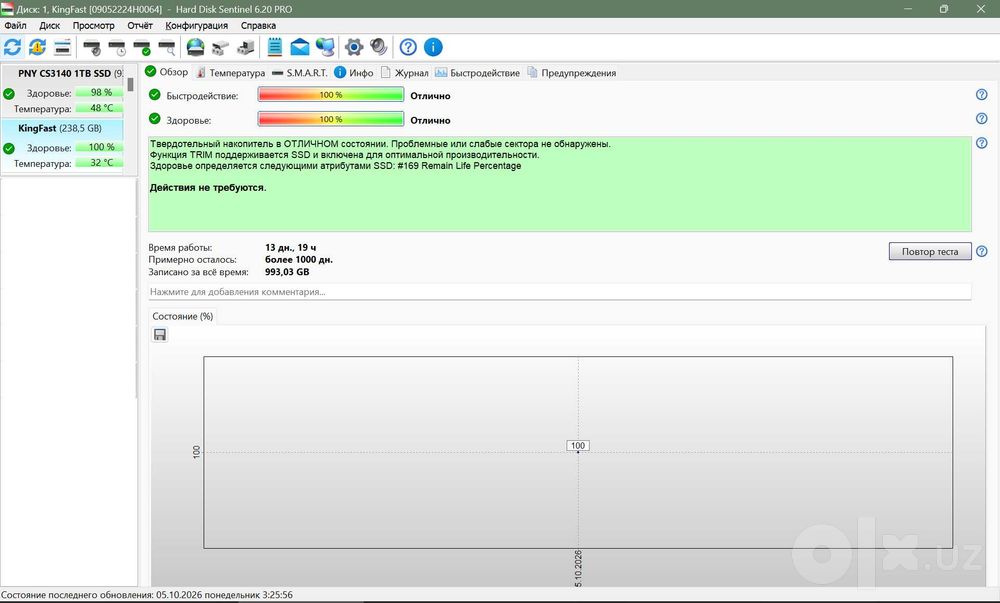This screenshot has width=1000, height=603.
Task: Open the Журнал tab
Action: [405, 73]
